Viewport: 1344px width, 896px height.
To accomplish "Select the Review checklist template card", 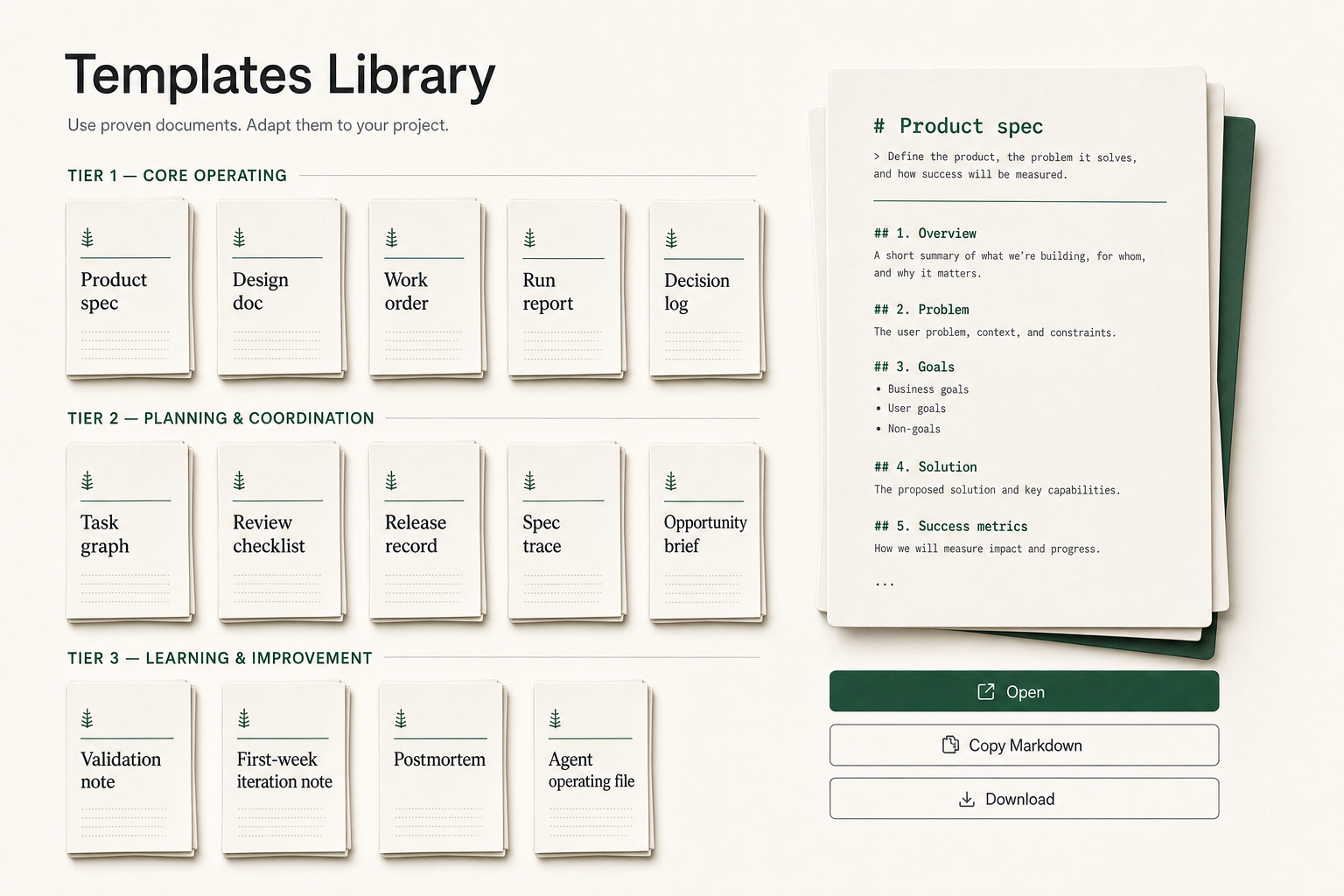I will [281, 531].
